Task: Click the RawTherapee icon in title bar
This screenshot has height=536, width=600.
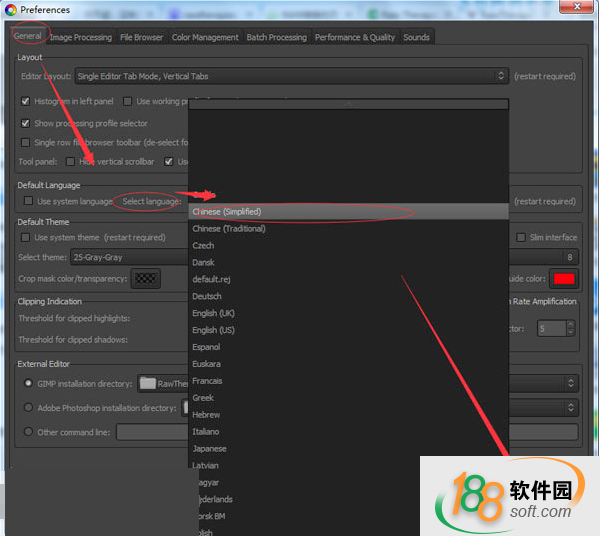Action: coord(10,10)
